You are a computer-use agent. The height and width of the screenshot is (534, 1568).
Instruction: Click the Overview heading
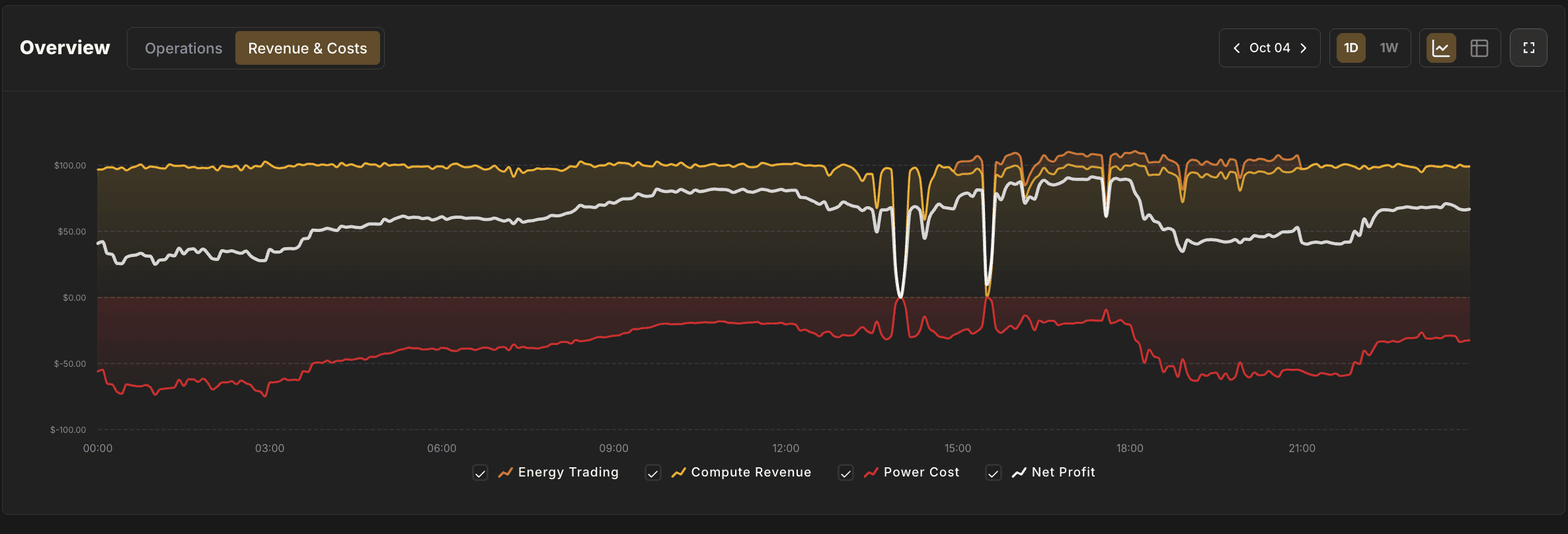coord(65,48)
